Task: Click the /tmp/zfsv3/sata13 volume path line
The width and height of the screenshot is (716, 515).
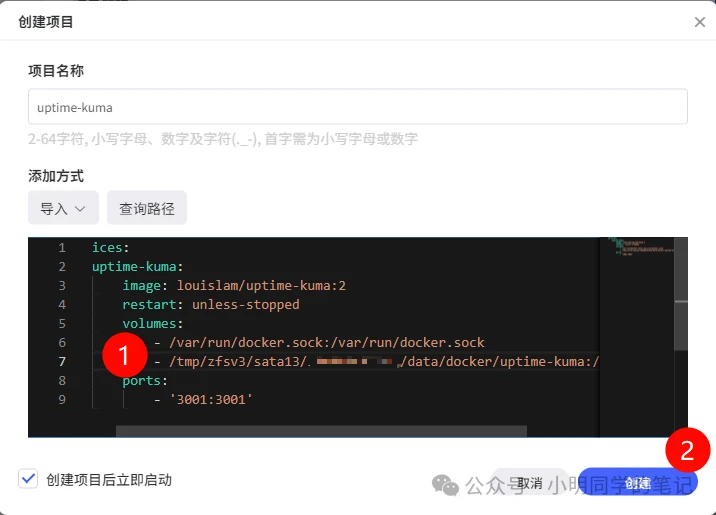Action: (376, 362)
